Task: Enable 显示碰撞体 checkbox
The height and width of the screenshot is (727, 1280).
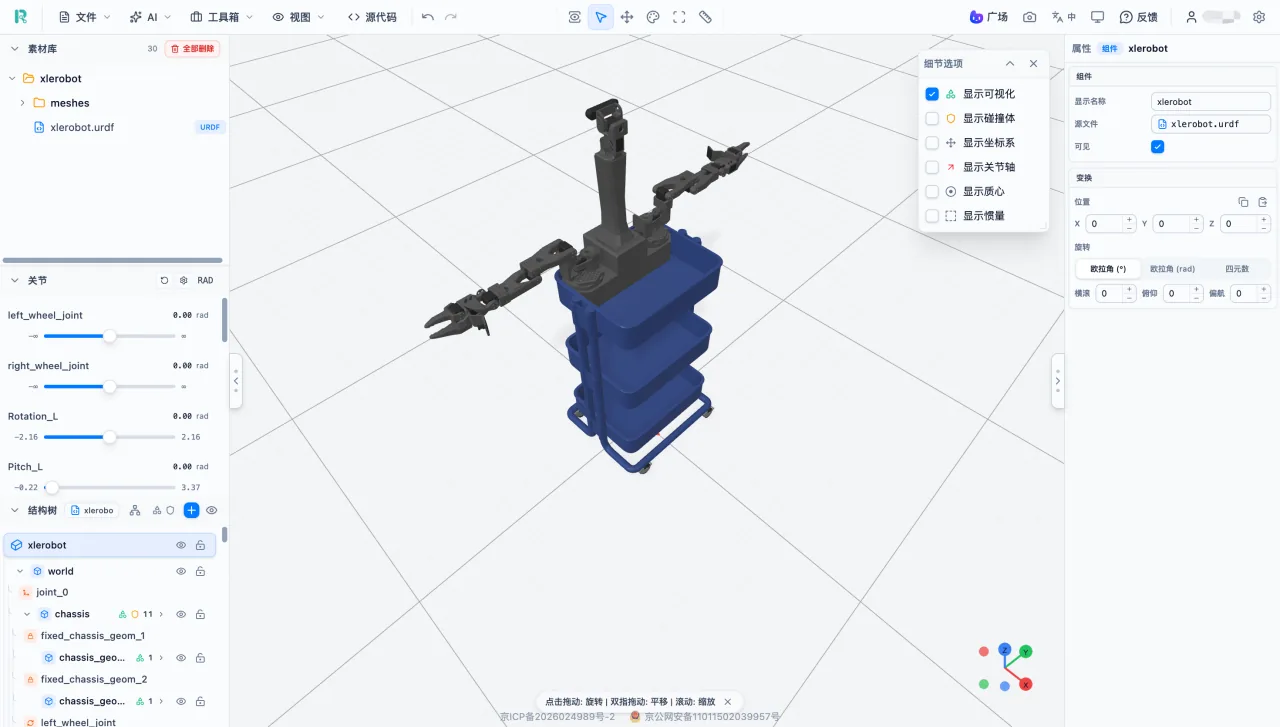Action: 932,118
